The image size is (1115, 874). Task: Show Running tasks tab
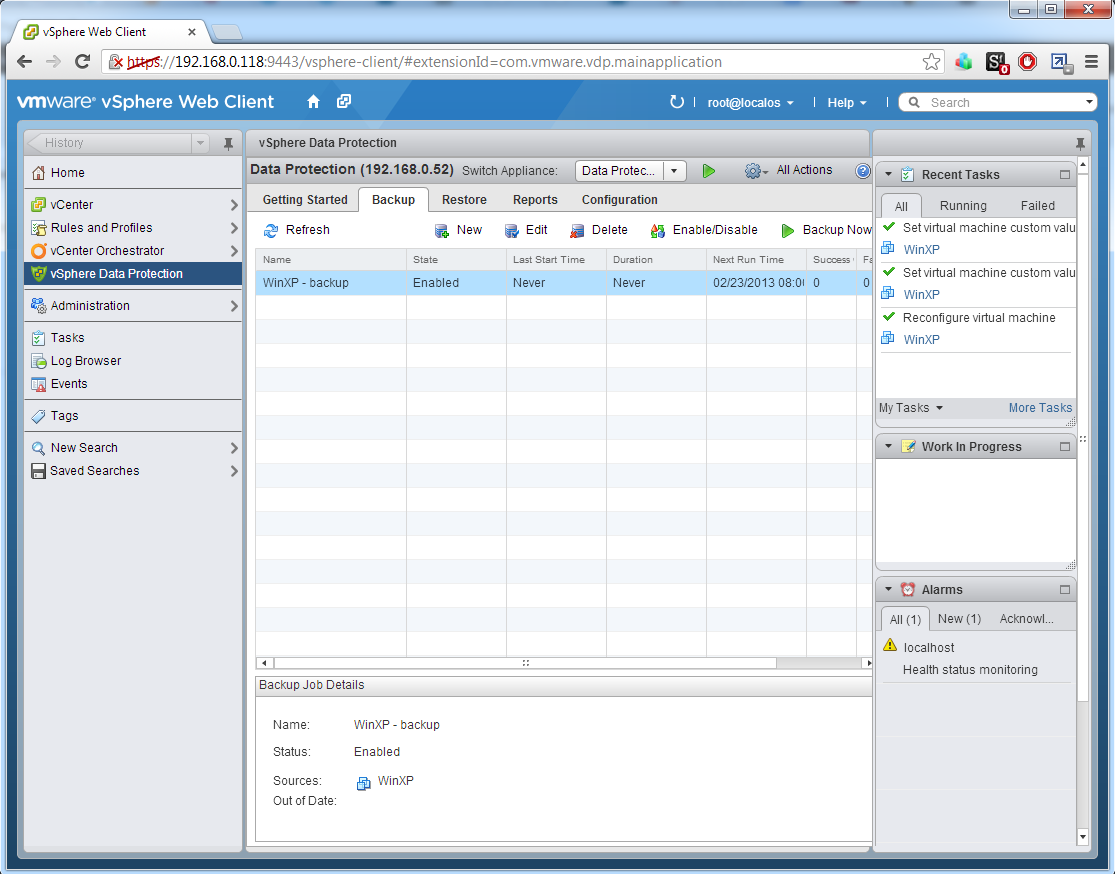[x=963, y=206]
